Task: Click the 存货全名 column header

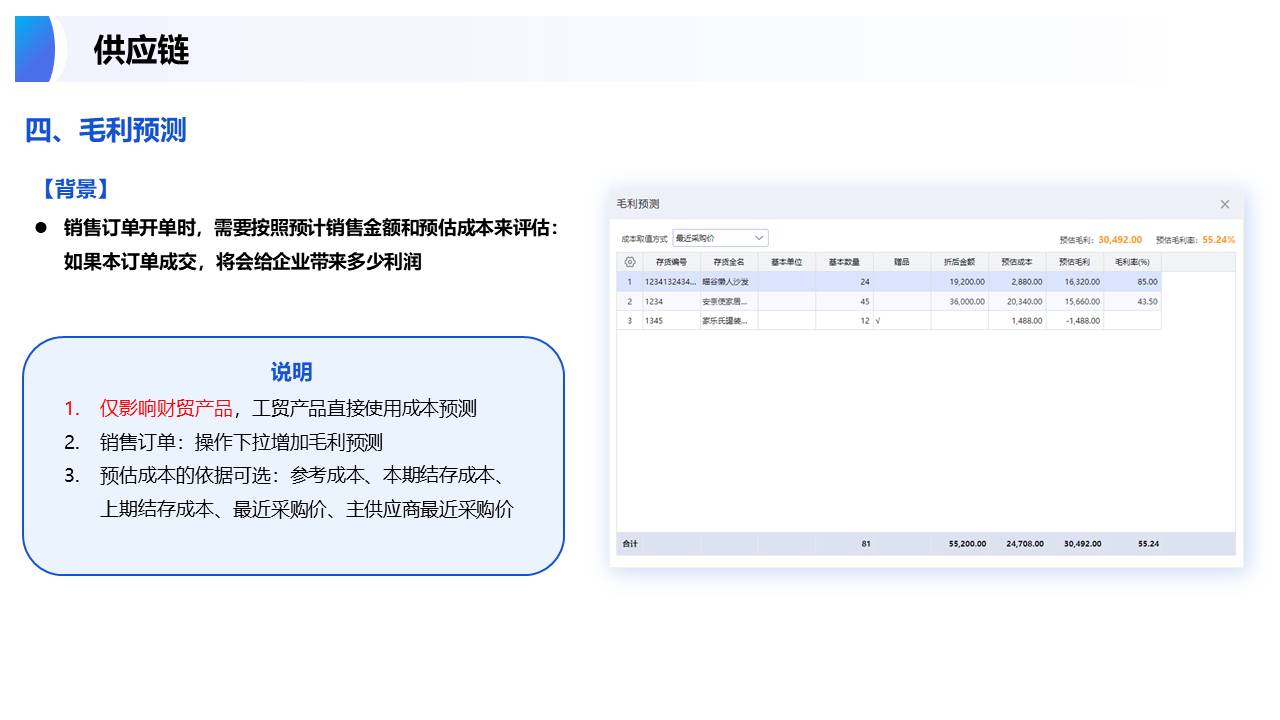Action: [728, 262]
